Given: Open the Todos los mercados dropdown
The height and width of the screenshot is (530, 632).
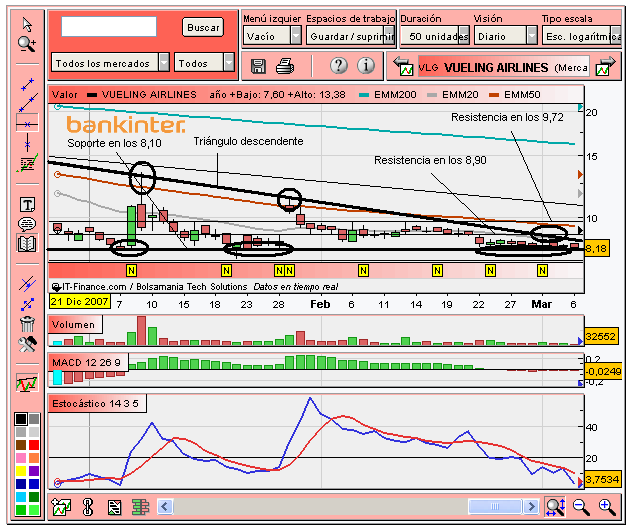Looking at the screenshot, I should click(110, 63).
